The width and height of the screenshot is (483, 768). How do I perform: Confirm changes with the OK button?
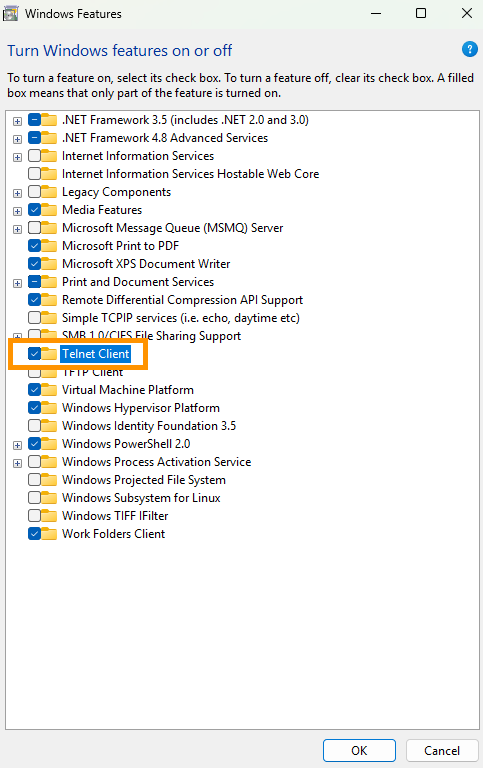point(359,750)
